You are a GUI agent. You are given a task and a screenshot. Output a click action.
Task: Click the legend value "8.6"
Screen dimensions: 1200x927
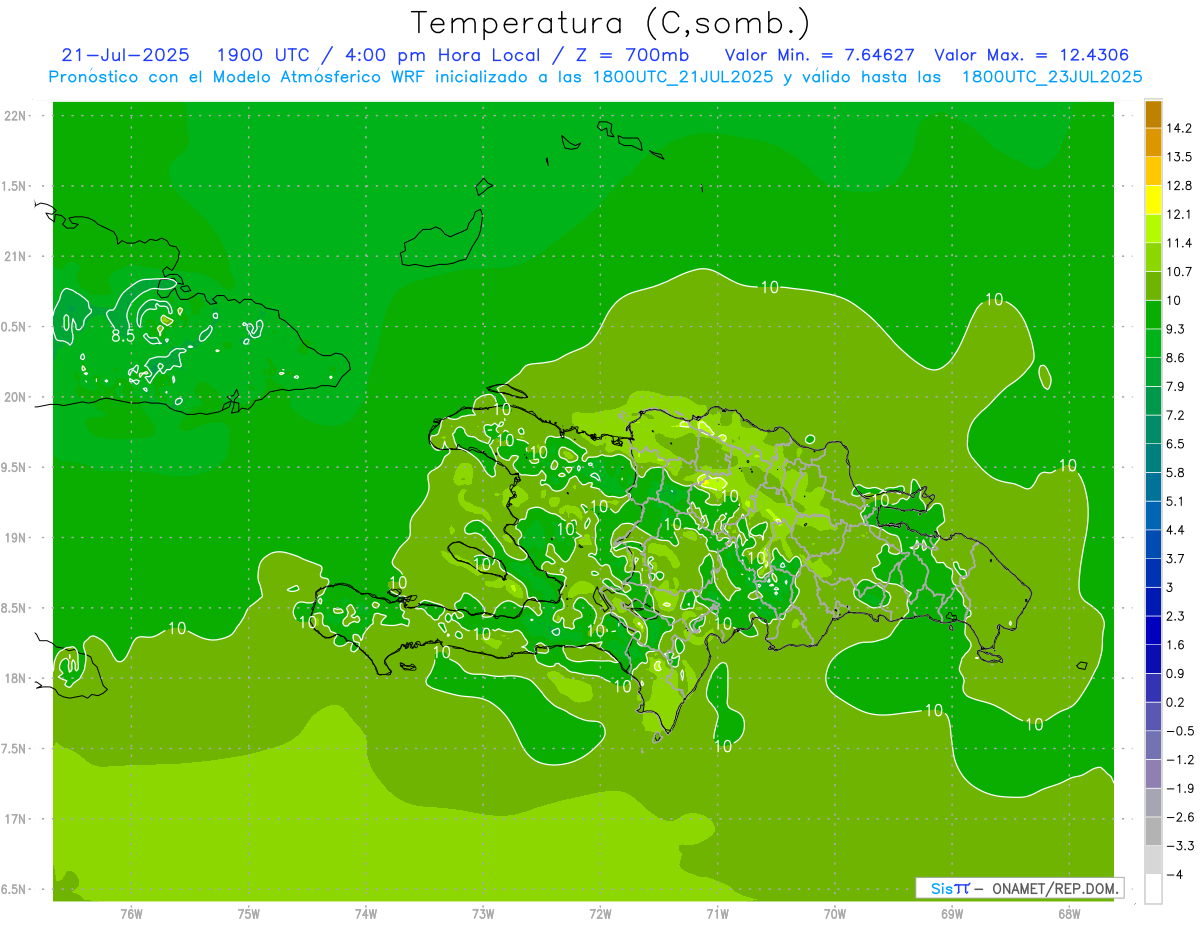pyautogui.click(x=1177, y=358)
